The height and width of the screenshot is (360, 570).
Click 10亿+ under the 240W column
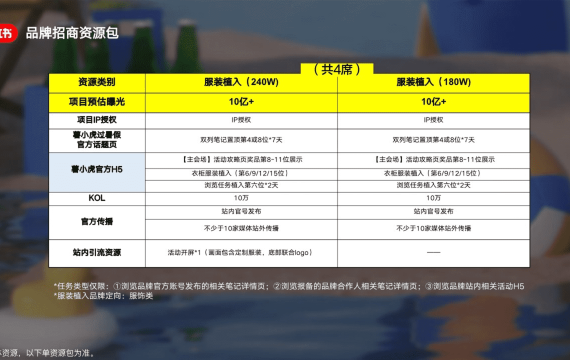[x=241, y=102]
